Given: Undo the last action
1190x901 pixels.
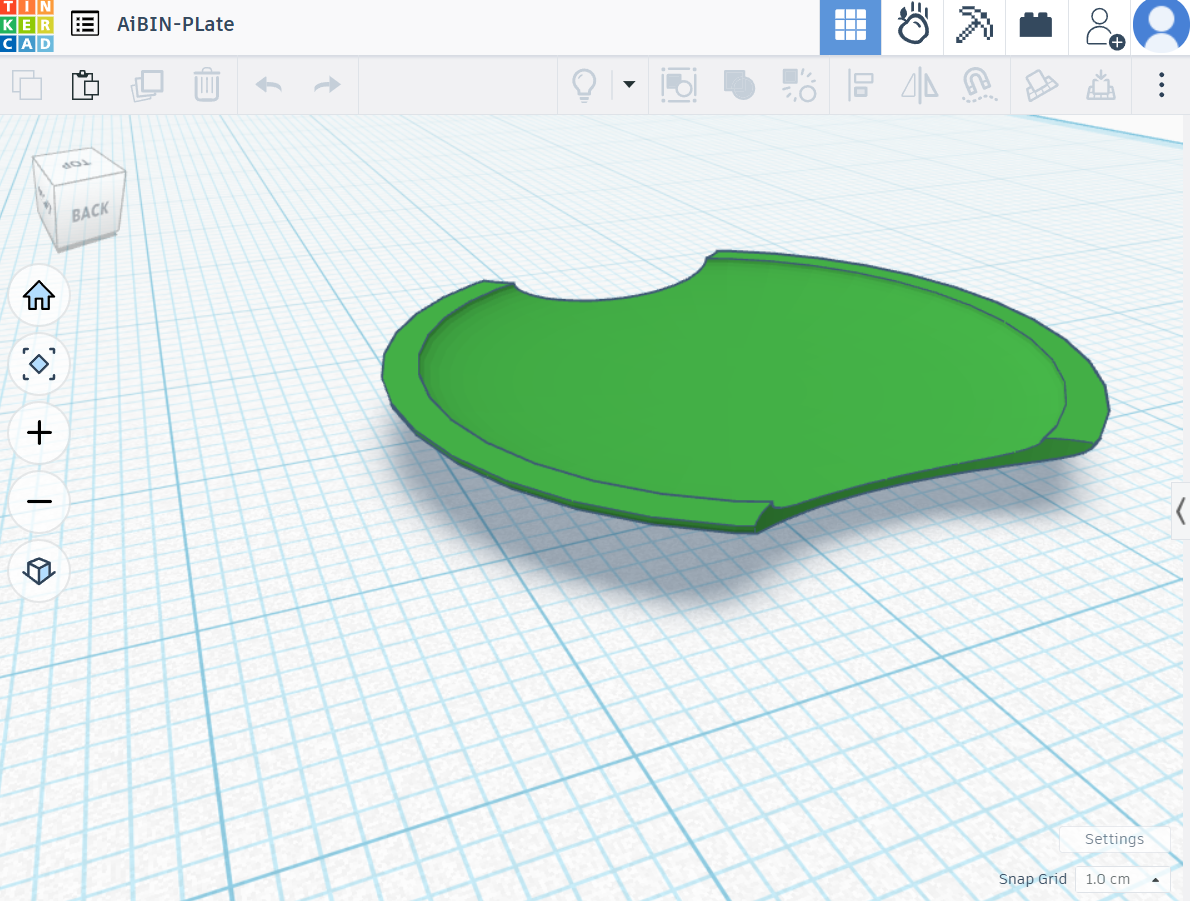Looking at the screenshot, I should click(x=269, y=85).
